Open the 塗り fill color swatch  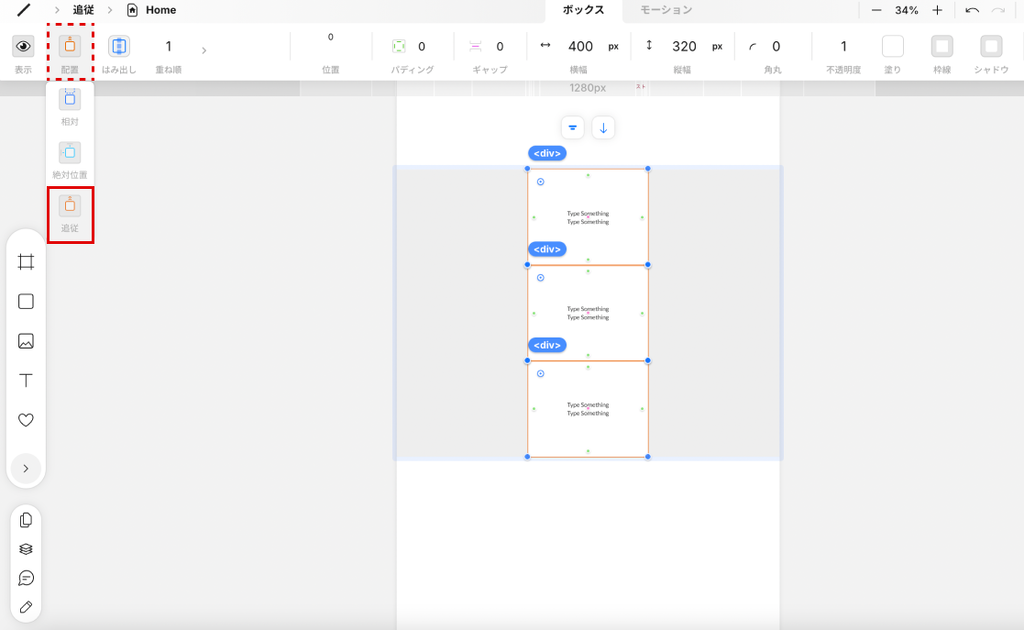(893, 46)
